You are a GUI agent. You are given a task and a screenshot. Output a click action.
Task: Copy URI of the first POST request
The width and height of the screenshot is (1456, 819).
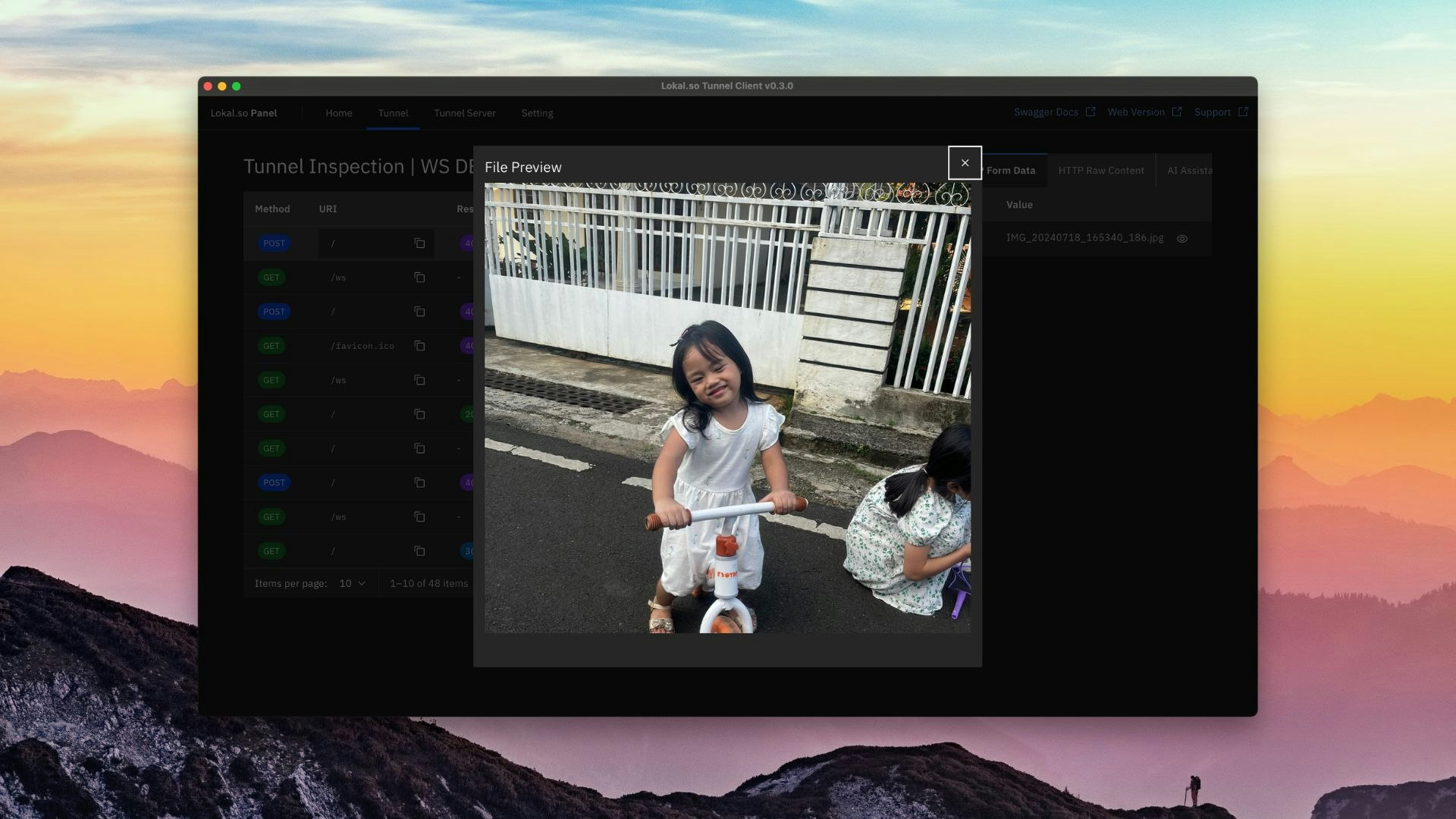click(x=419, y=243)
